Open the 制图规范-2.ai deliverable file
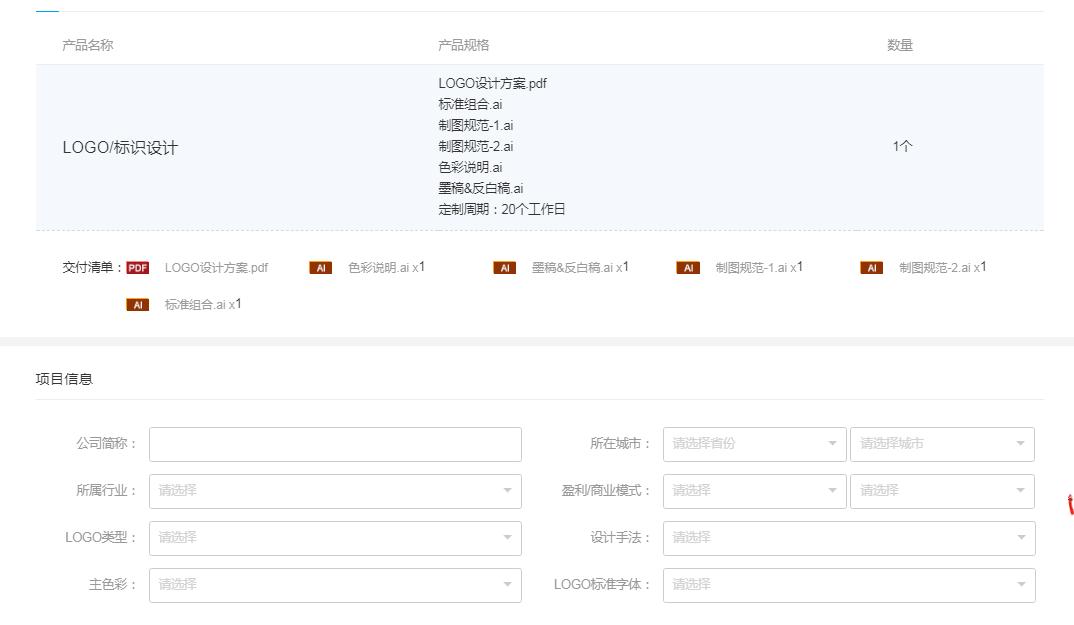Viewport: 1074px width, 625px height. coord(942,267)
